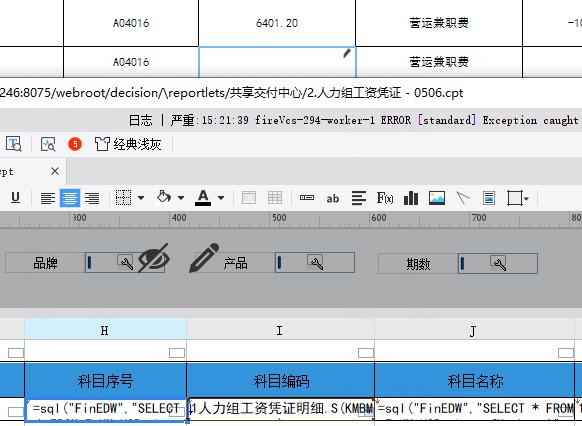Image resolution: width=582 pixels, height=426 pixels.
Task: Select 期数 label widget
Action: click(x=418, y=264)
